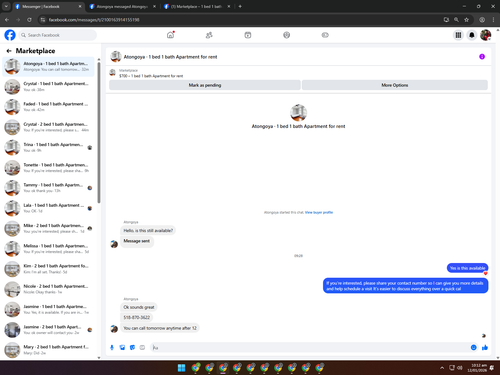The width and height of the screenshot is (500, 375).
Task: Open Mary 2 bed 1 bath conversation
Action: point(49,350)
